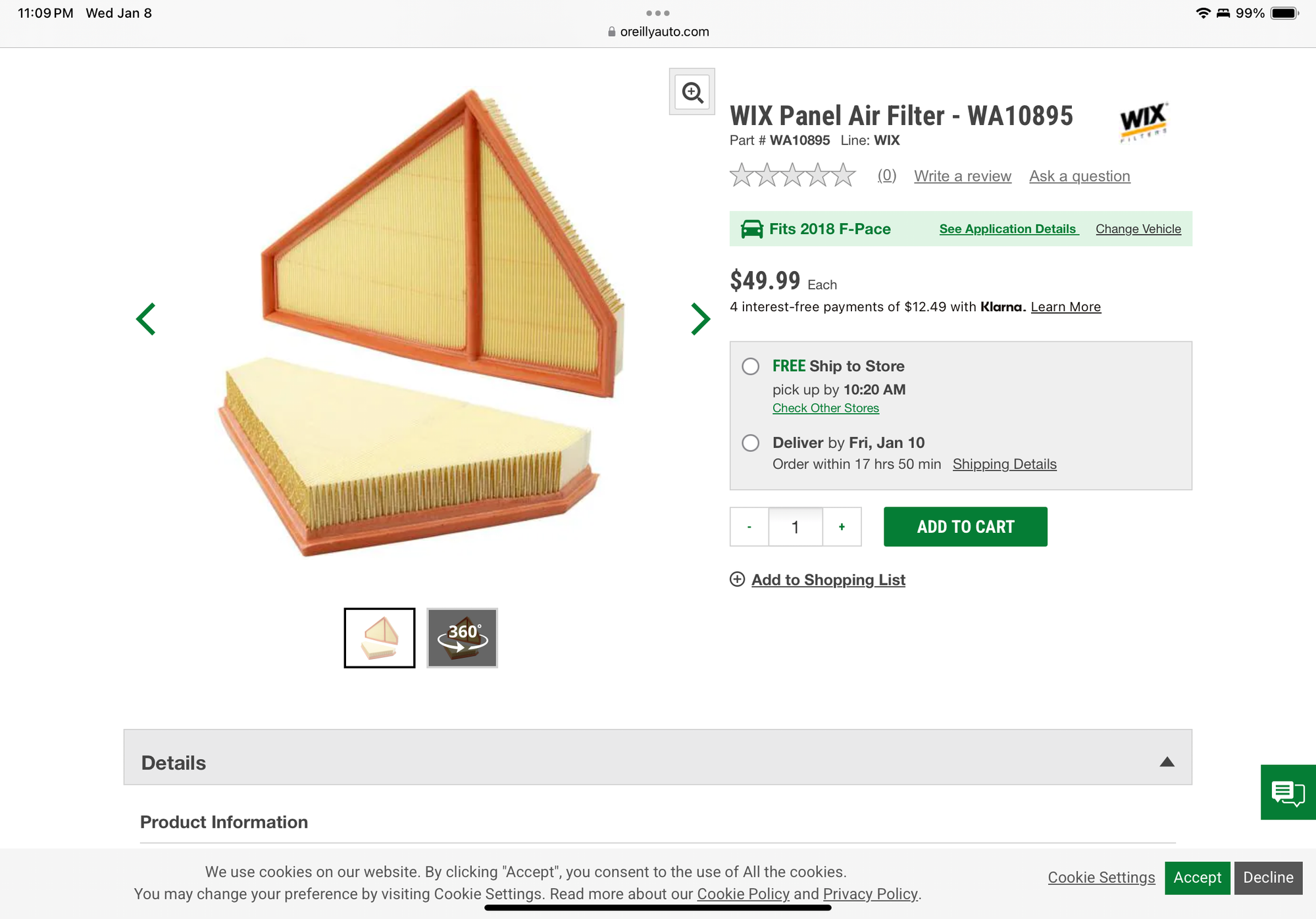The height and width of the screenshot is (919, 1316).
Task: Collapse the Details section
Action: pos(1167,762)
